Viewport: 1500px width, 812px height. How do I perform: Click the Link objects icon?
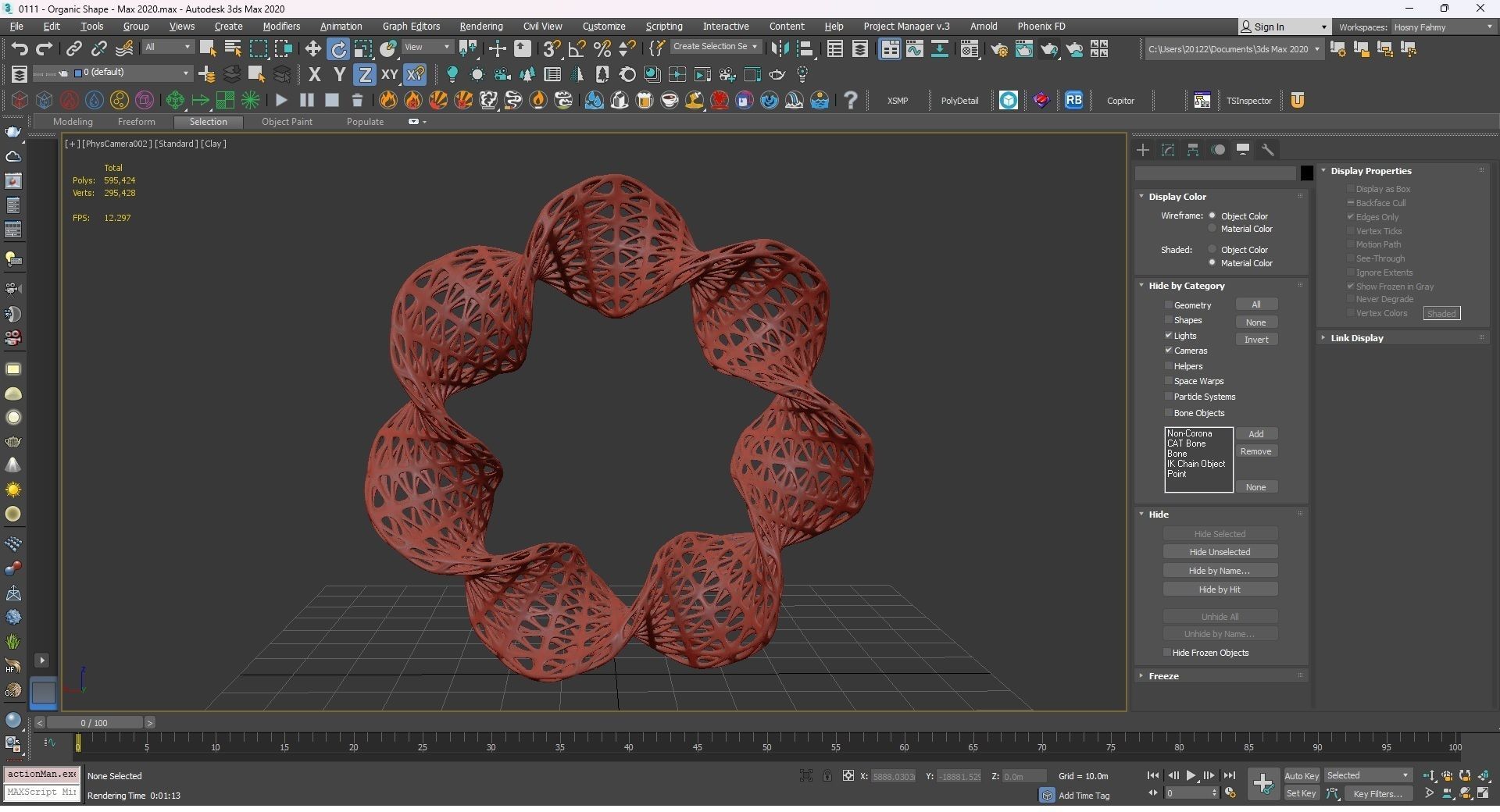(73, 48)
